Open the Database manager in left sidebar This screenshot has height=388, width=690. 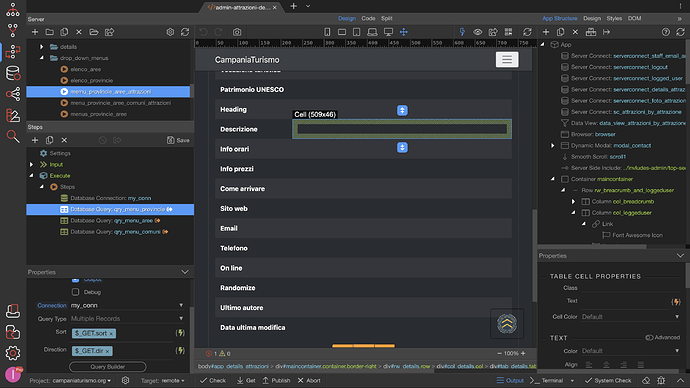tap(13, 73)
